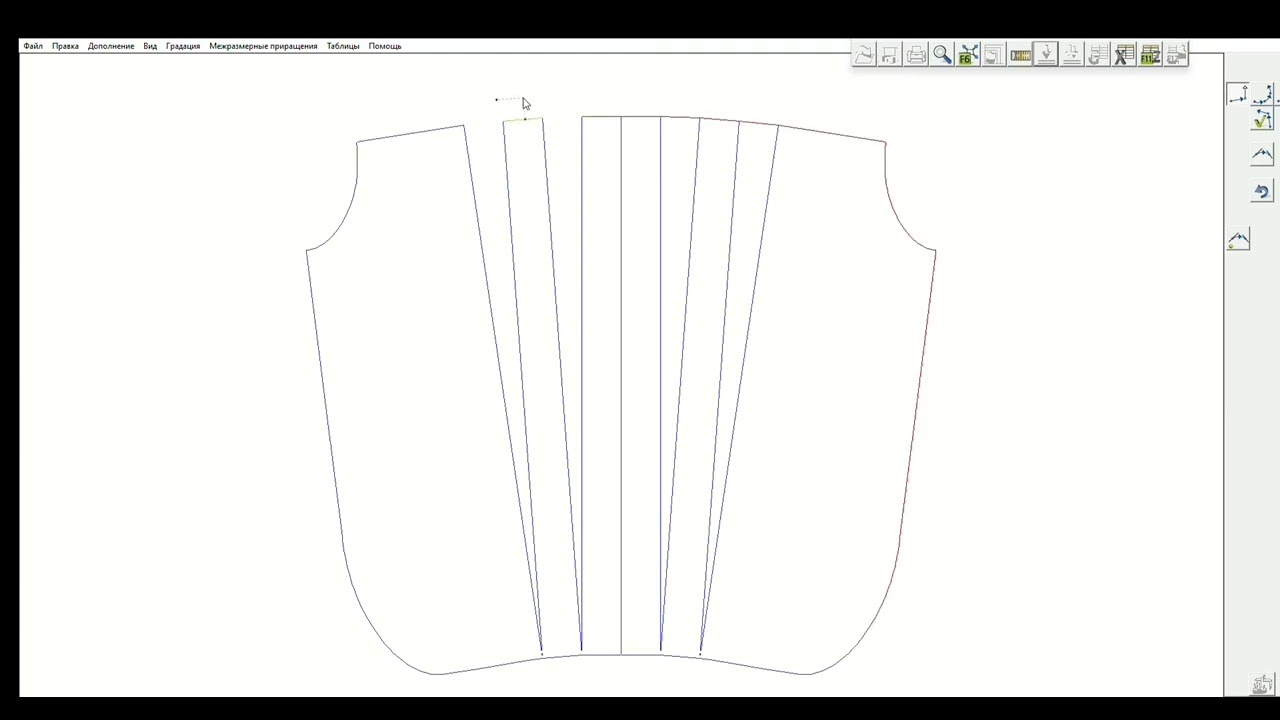Click the greyed layers icon in toolbar
The height and width of the screenshot is (720, 1280).
[994, 55]
